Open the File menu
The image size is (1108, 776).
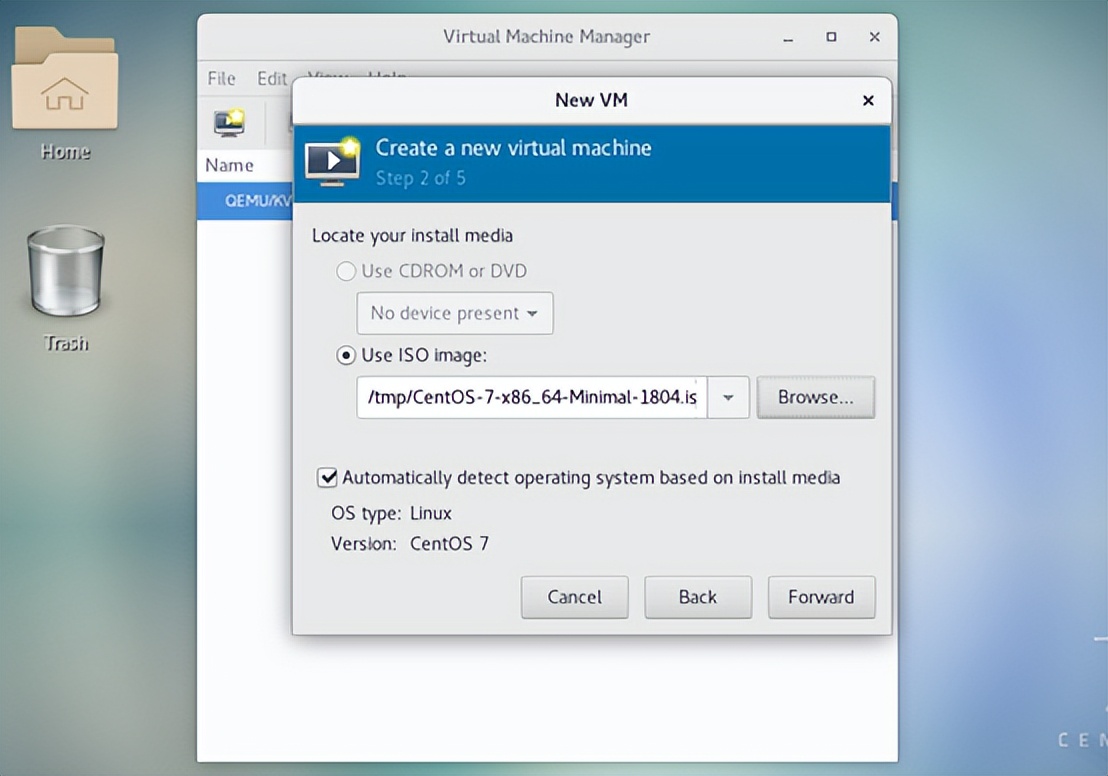[221, 78]
